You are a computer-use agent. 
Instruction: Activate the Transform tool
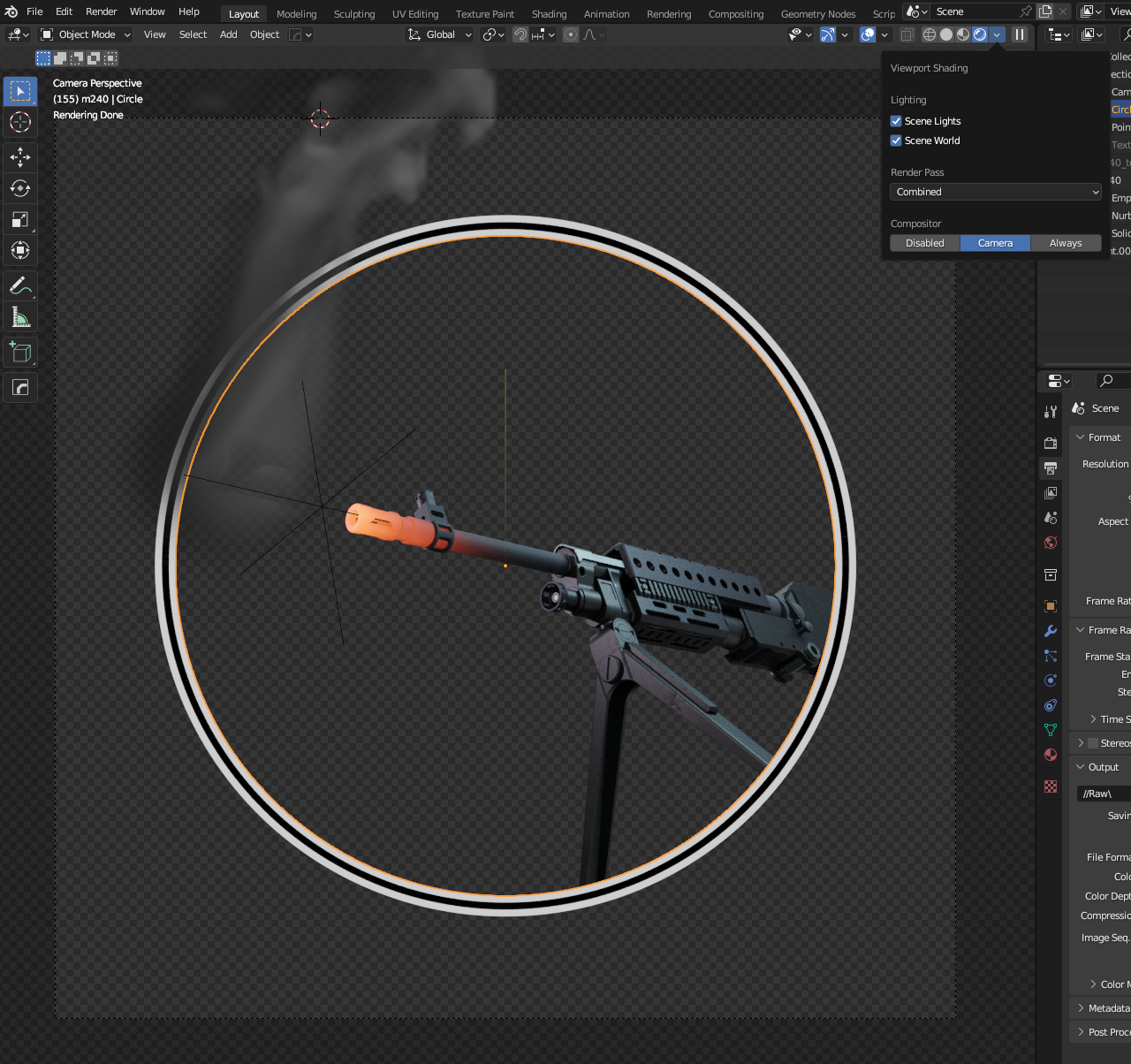[x=20, y=250]
